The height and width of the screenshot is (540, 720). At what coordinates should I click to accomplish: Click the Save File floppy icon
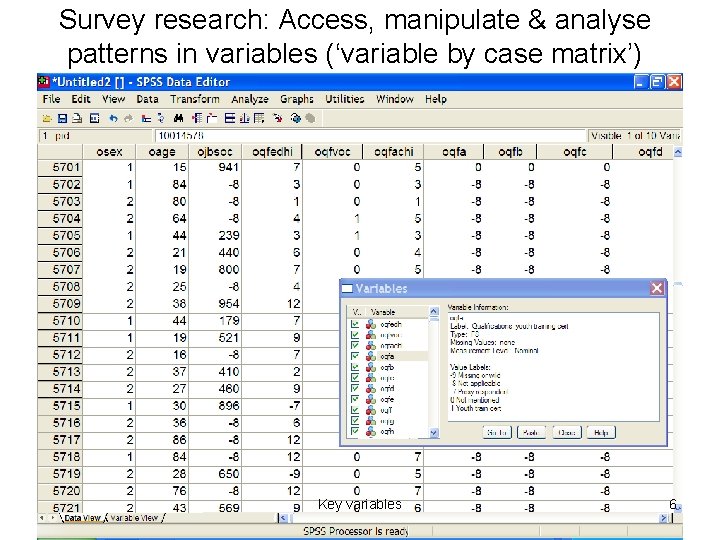tap(62, 118)
